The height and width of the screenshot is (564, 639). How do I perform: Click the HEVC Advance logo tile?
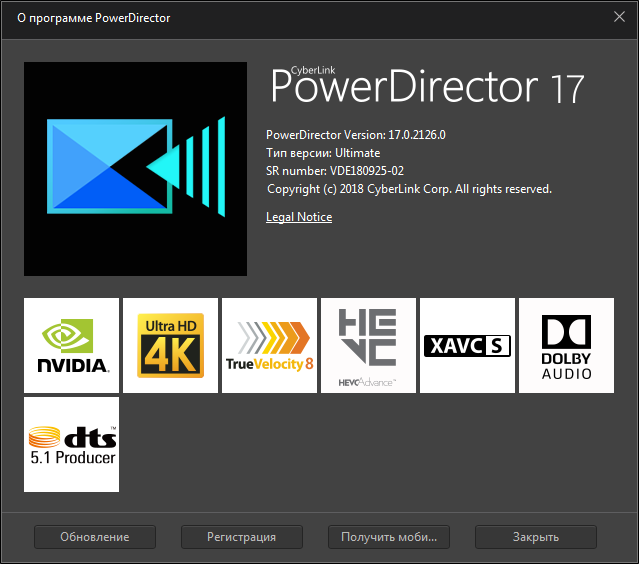tap(368, 345)
